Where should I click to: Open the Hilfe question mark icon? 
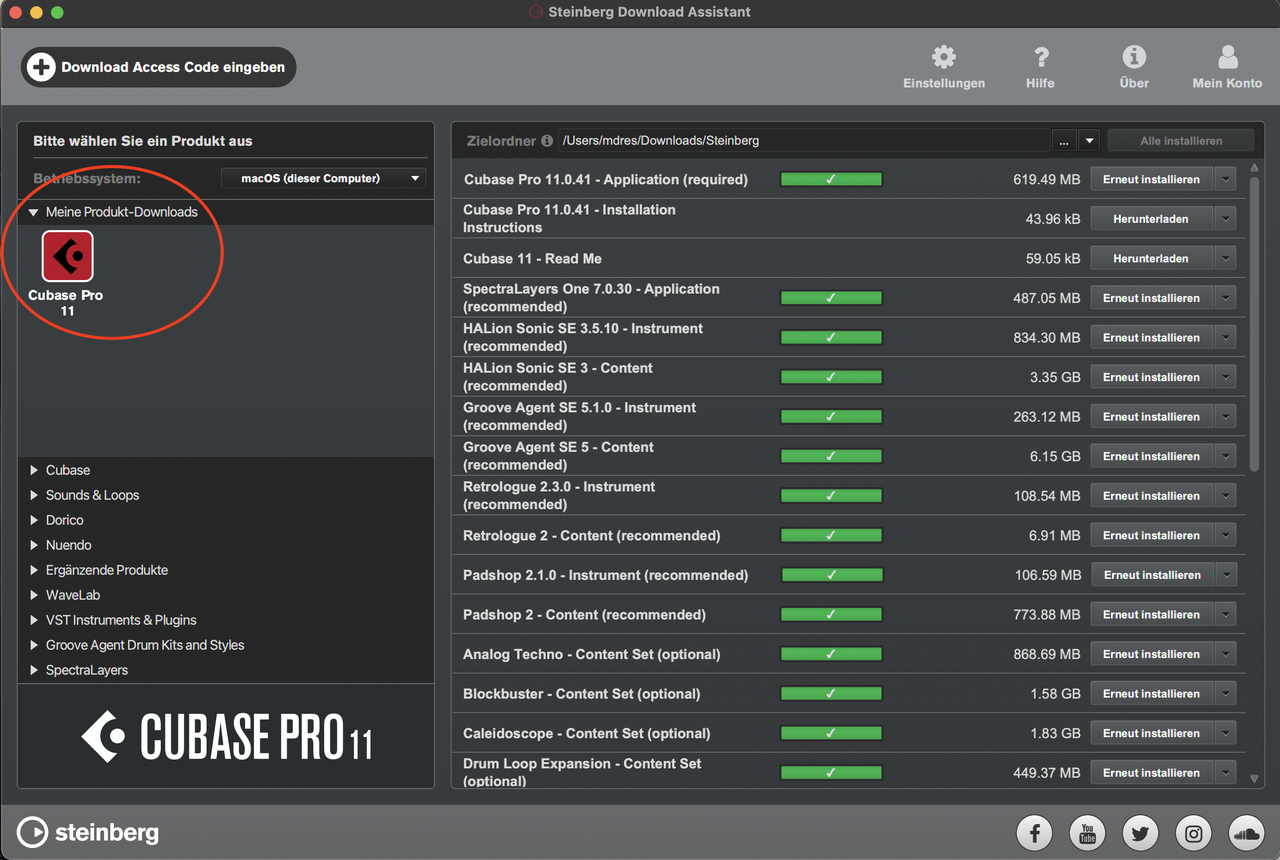click(x=1040, y=57)
